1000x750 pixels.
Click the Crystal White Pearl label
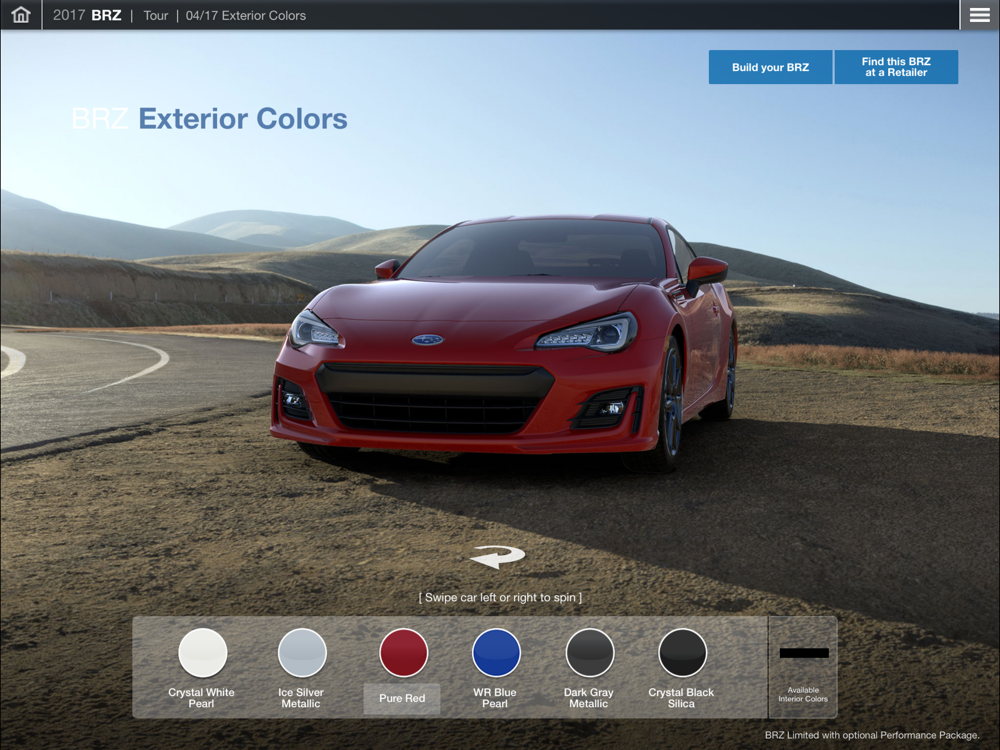(202, 698)
